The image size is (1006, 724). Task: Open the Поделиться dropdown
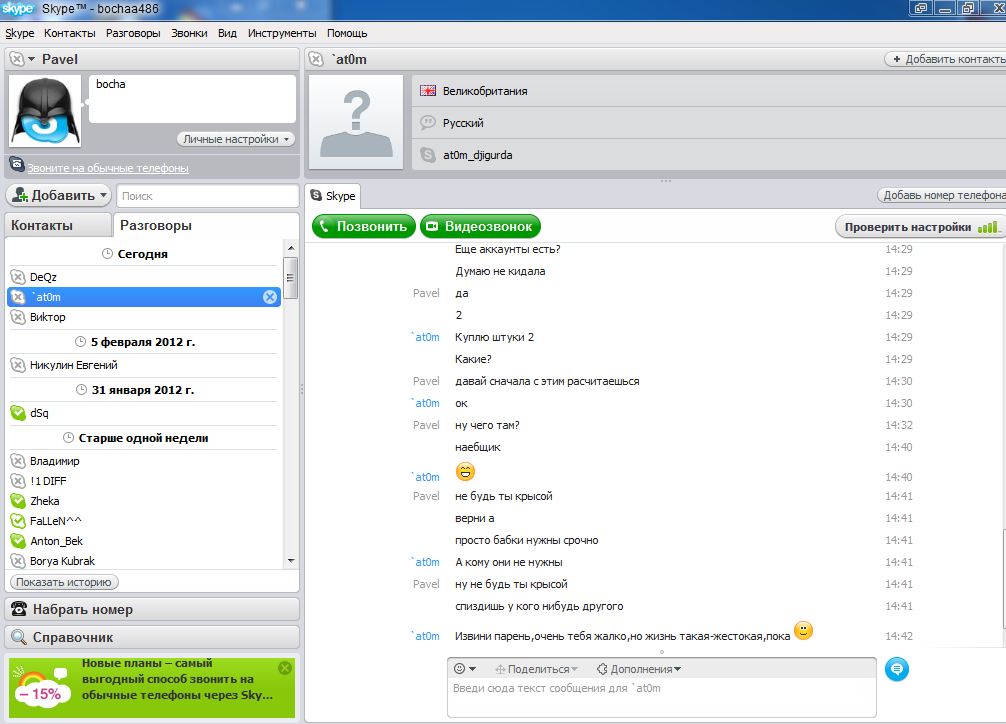(536, 669)
